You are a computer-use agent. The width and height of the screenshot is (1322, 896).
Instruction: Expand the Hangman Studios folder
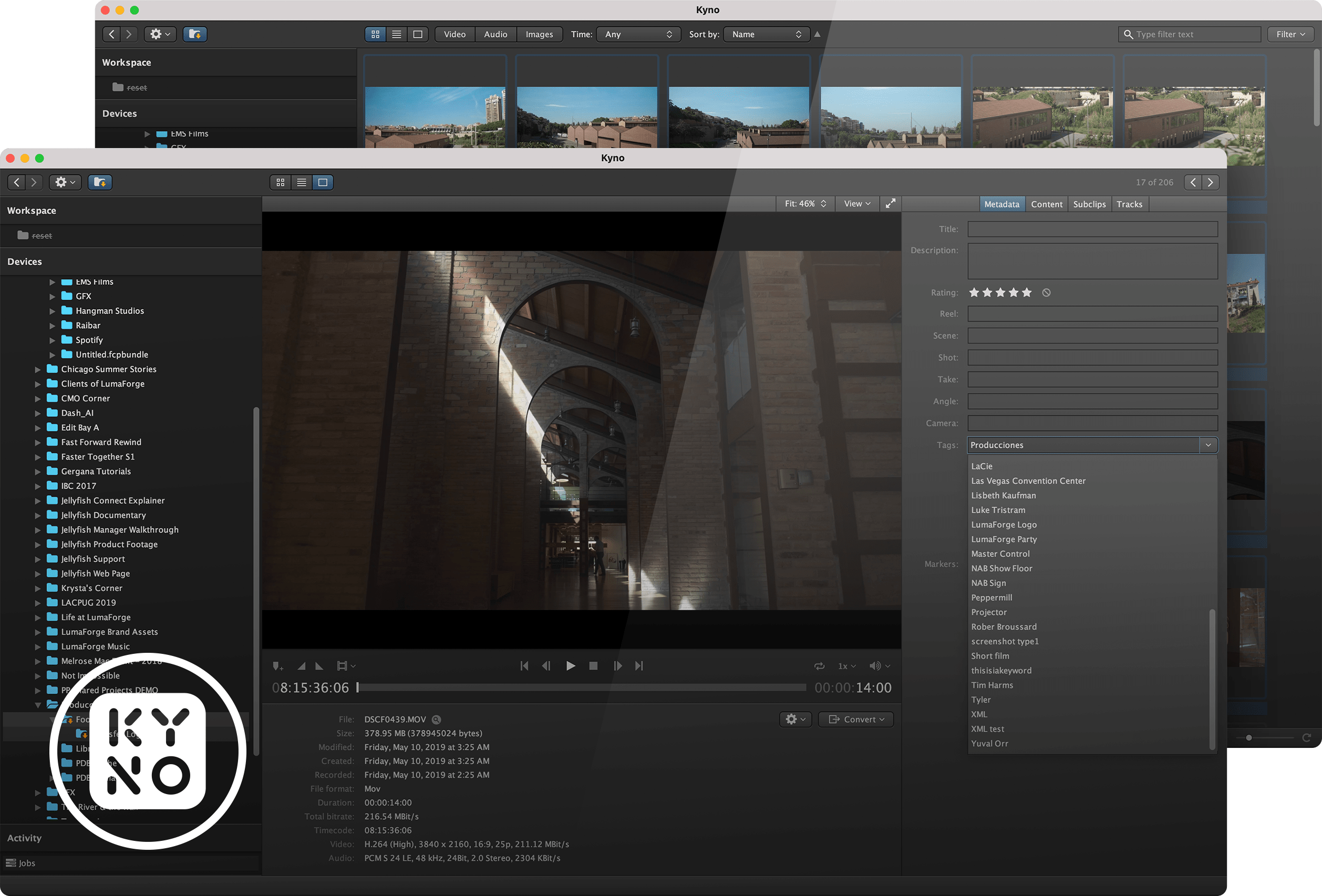coord(53,311)
